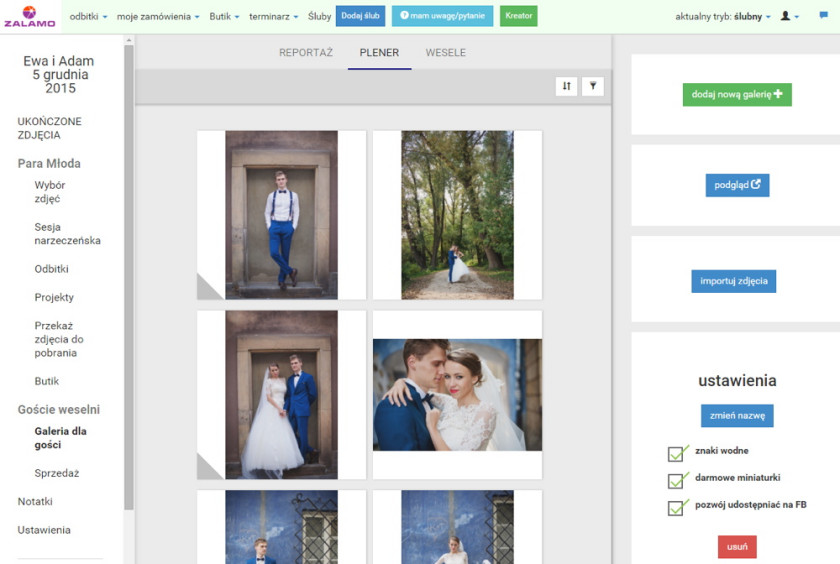This screenshot has height=564, width=840.
Task: Open Butik in the sidebar
Action: 47,381
